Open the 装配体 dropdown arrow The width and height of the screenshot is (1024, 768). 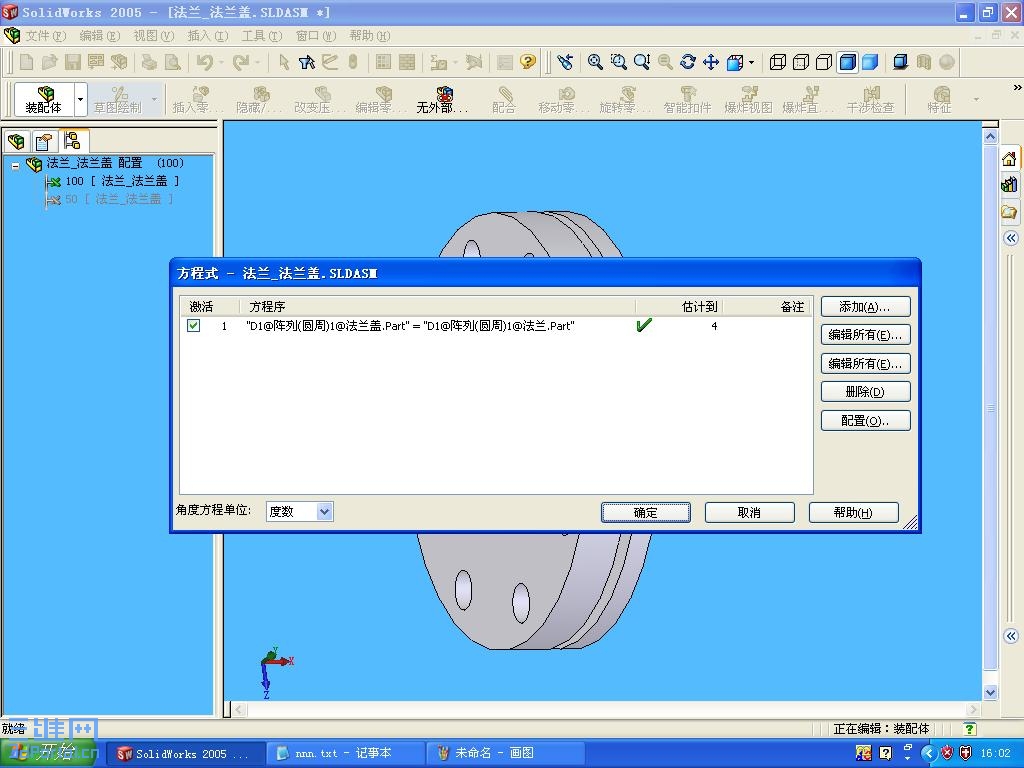[80, 99]
